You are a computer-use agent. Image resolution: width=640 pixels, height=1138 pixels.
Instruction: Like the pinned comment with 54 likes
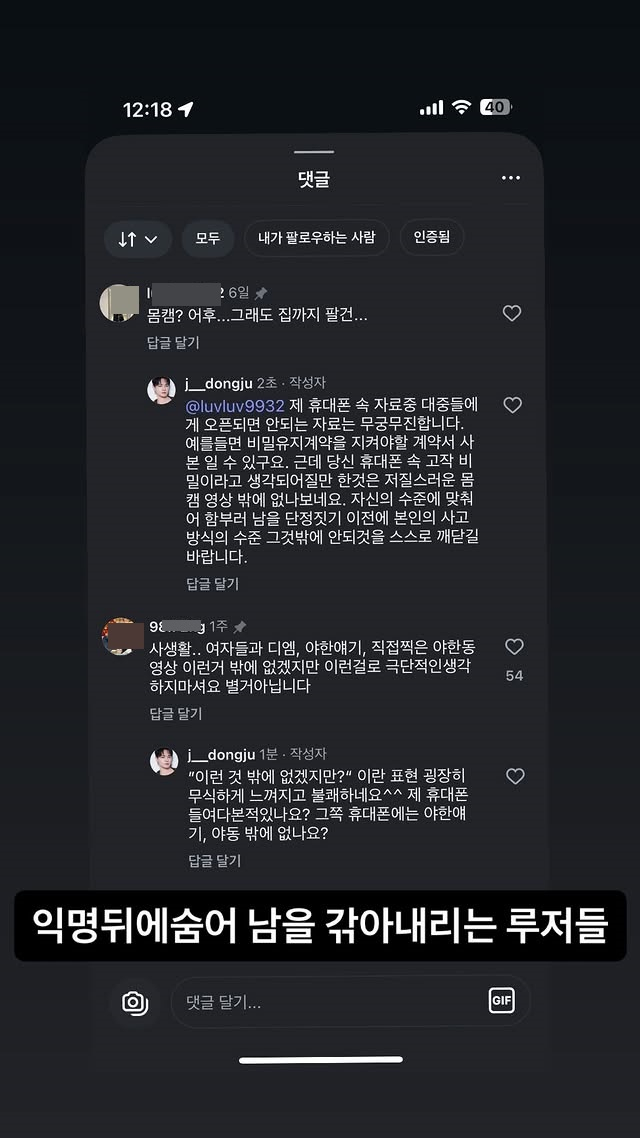514,647
